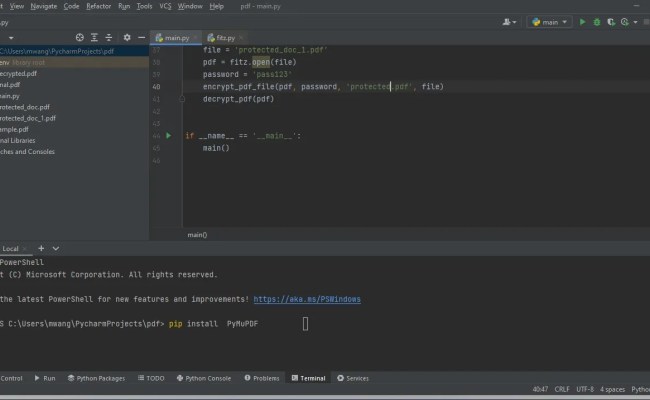Open the Run menu
650x400 pixels.
tap(124, 6)
